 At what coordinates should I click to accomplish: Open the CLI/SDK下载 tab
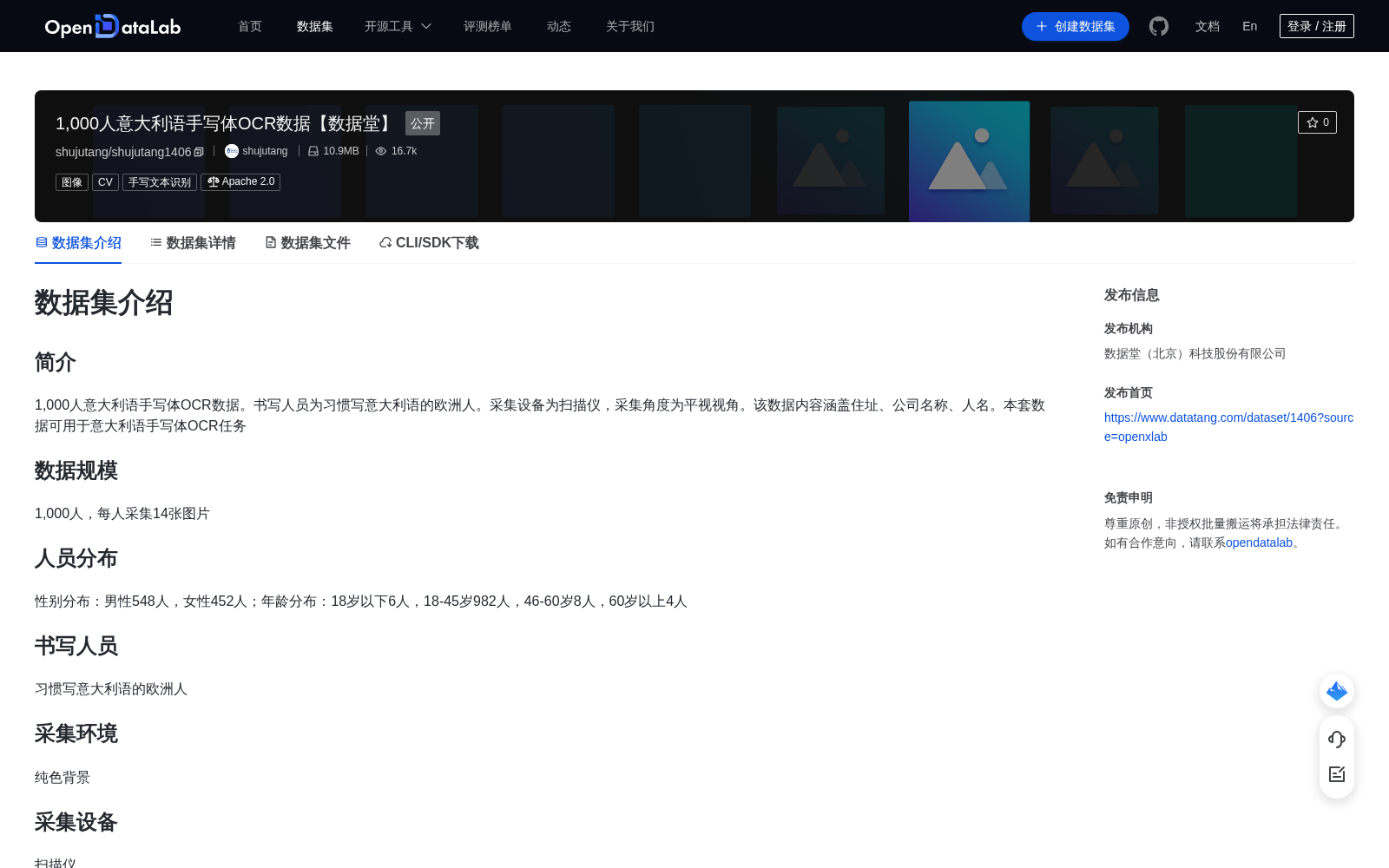pyautogui.click(x=429, y=243)
